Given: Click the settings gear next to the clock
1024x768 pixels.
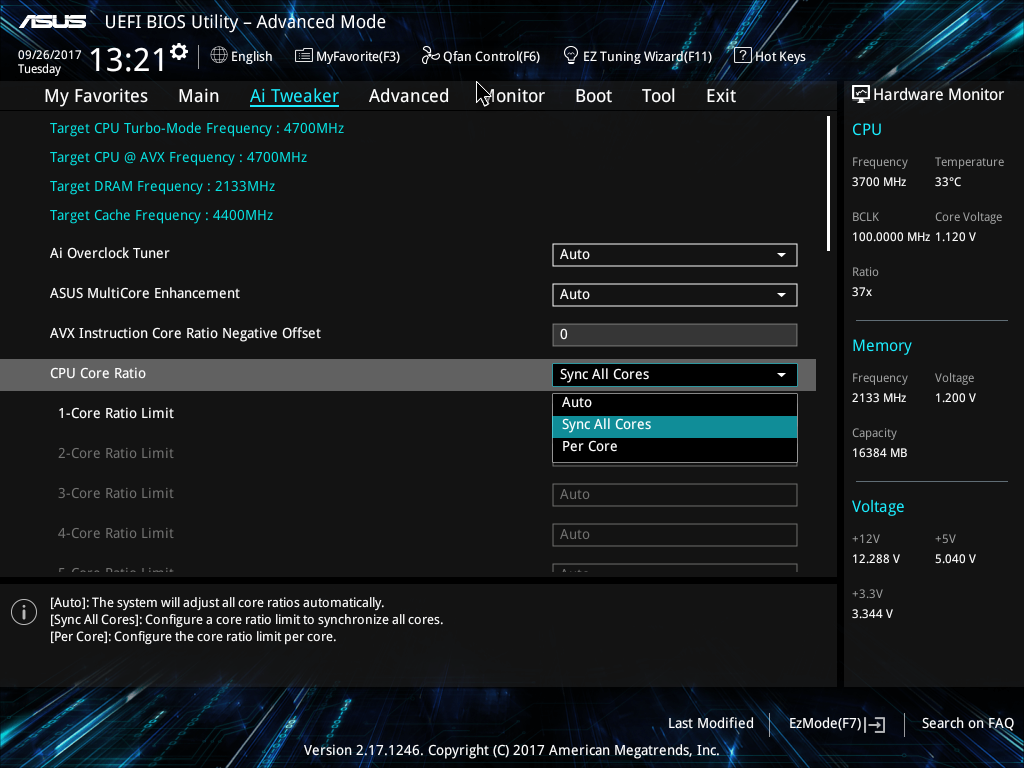Looking at the screenshot, I should (179, 52).
